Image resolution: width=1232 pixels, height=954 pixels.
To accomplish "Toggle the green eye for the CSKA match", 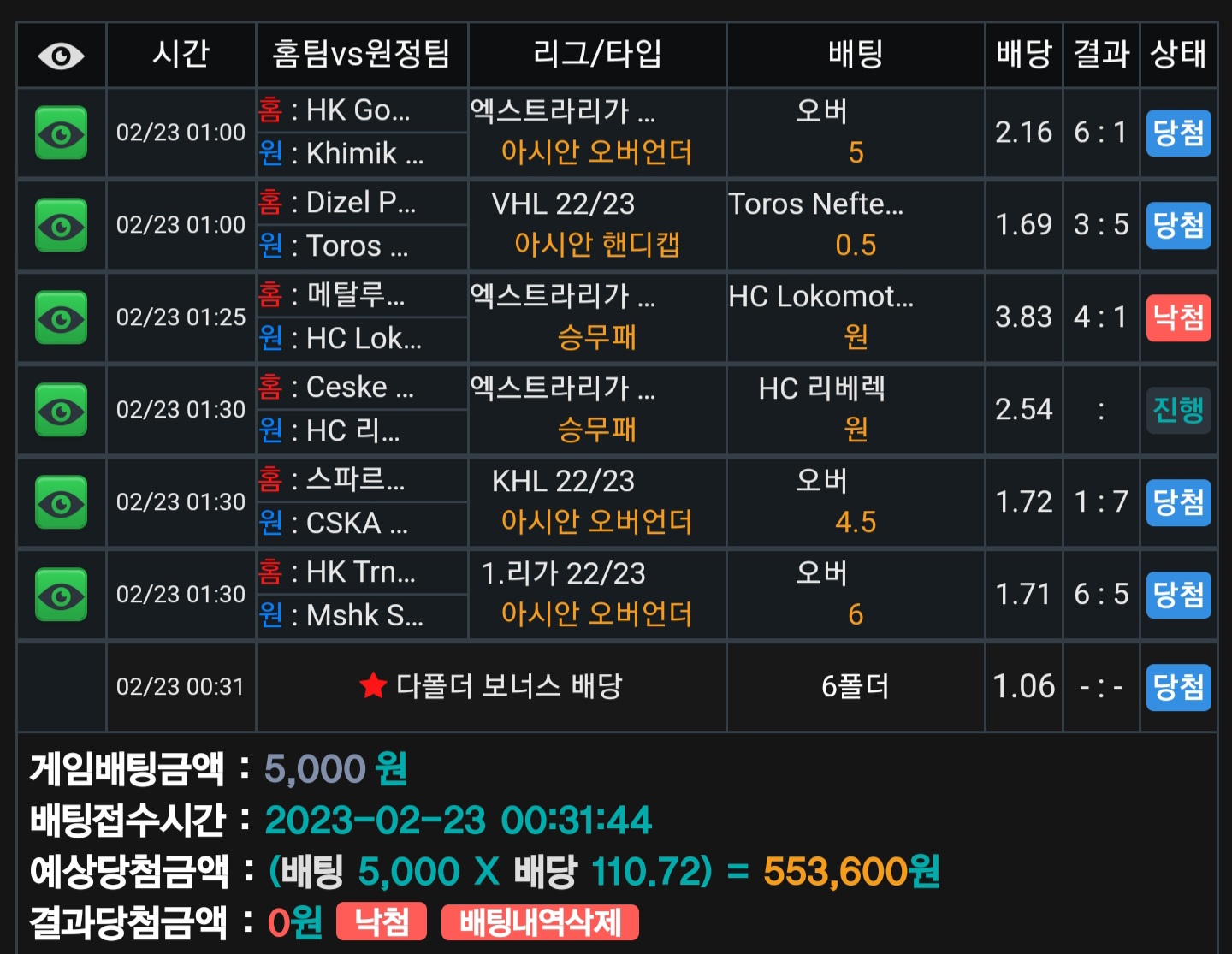I will 61,502.
